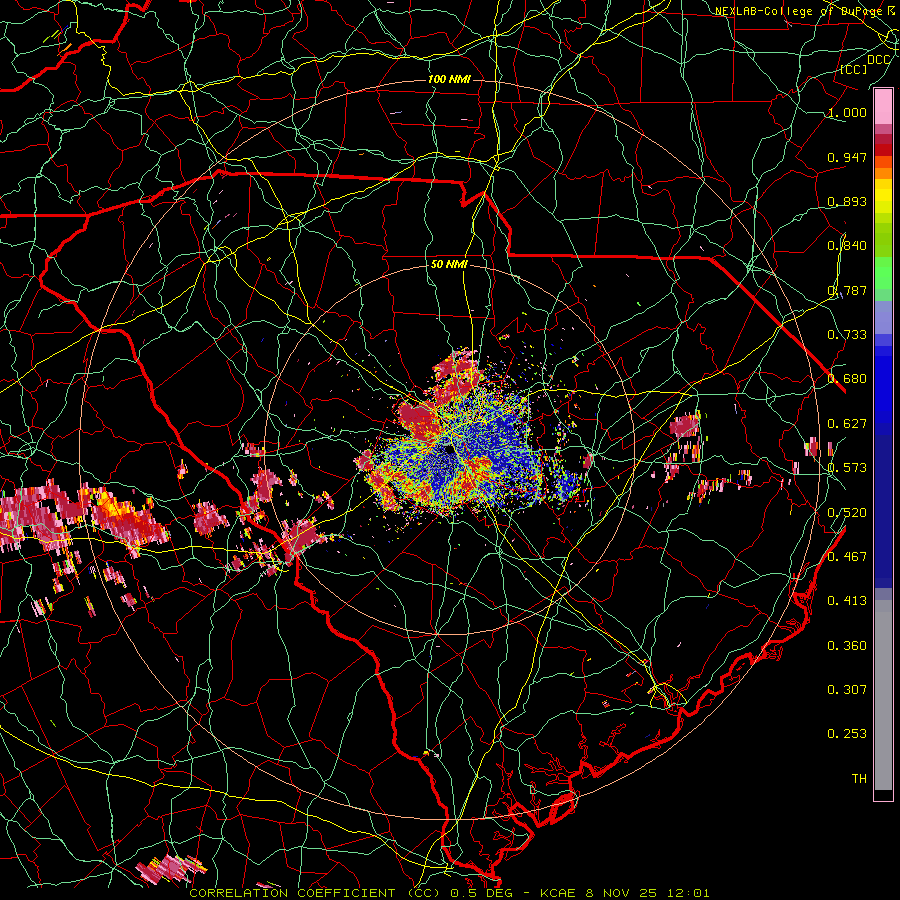Click the 0.893 scale value

click(847, 201)
